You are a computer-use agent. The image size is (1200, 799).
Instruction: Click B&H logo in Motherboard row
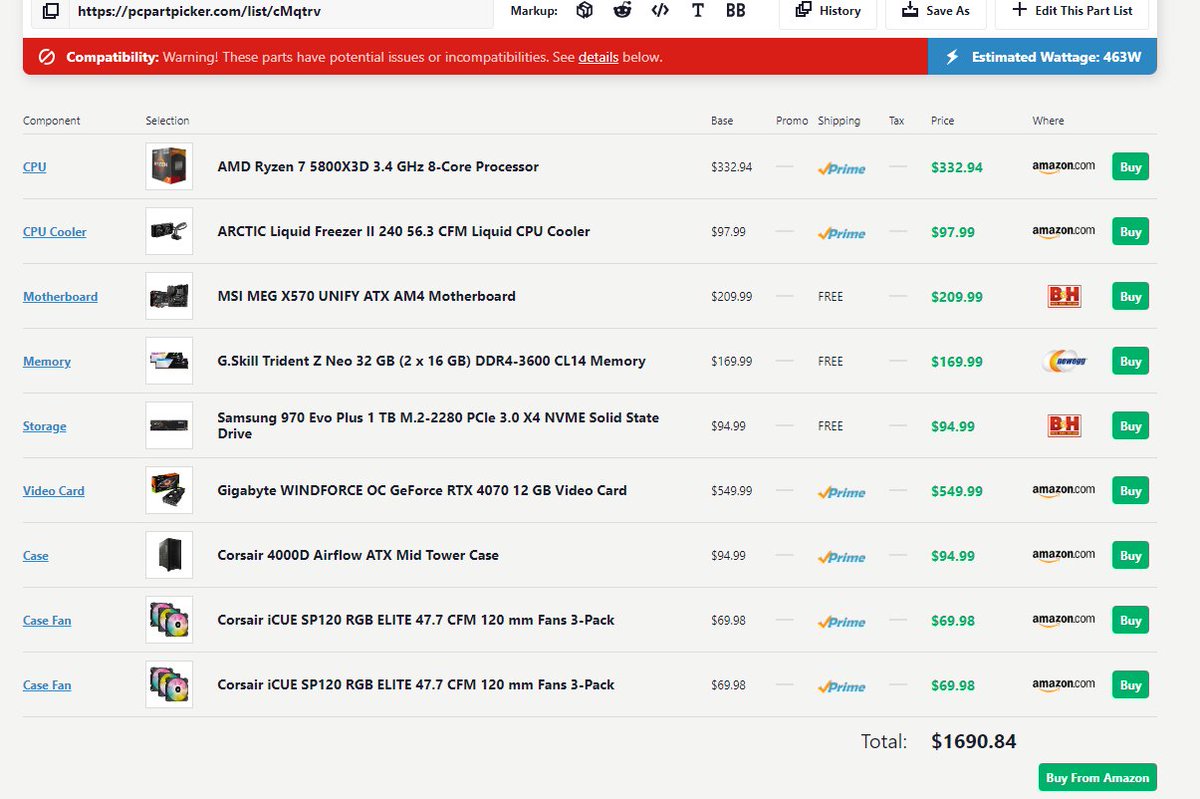1064,296
